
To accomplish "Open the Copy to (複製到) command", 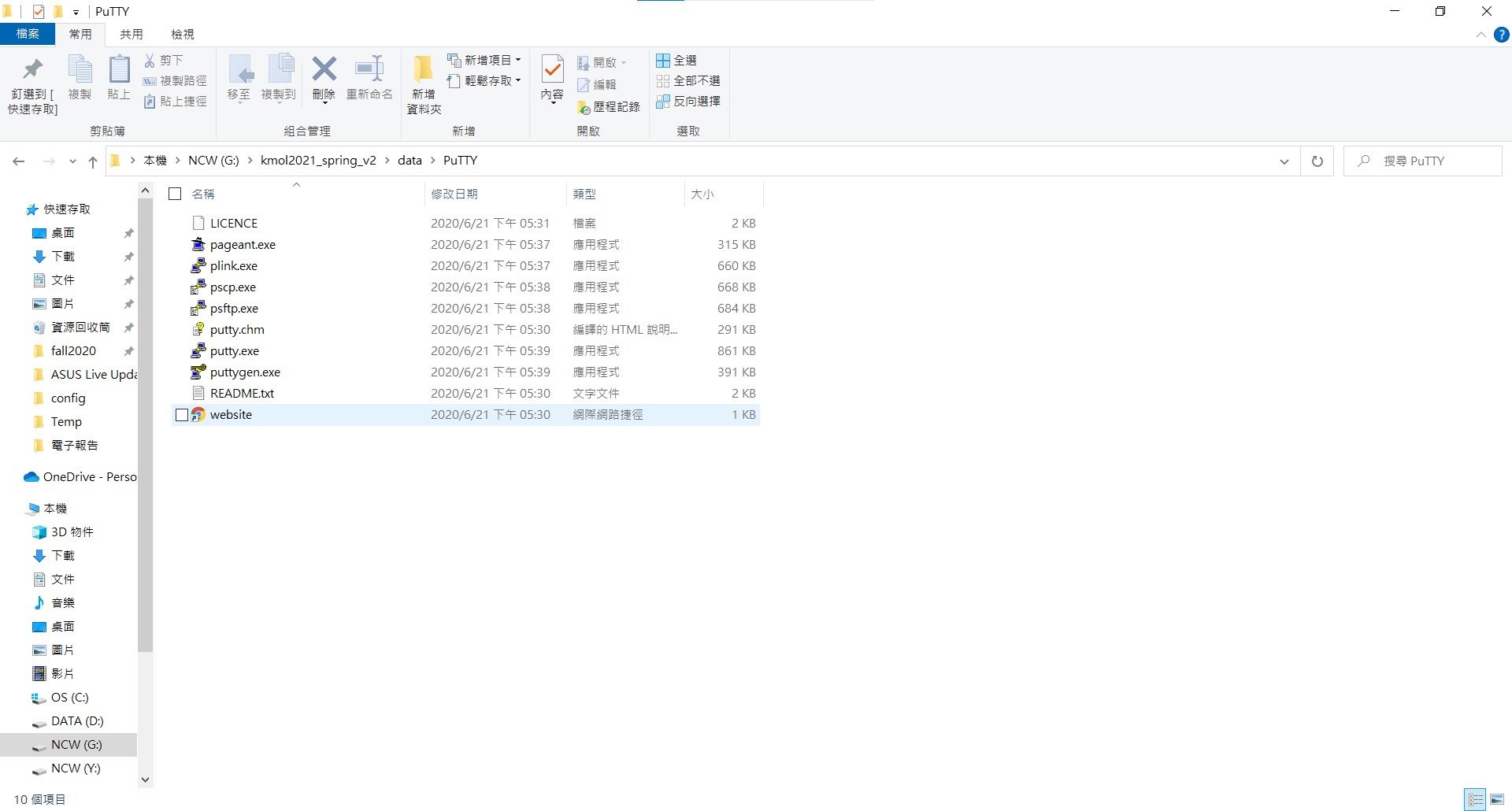I will pos(279,79).
